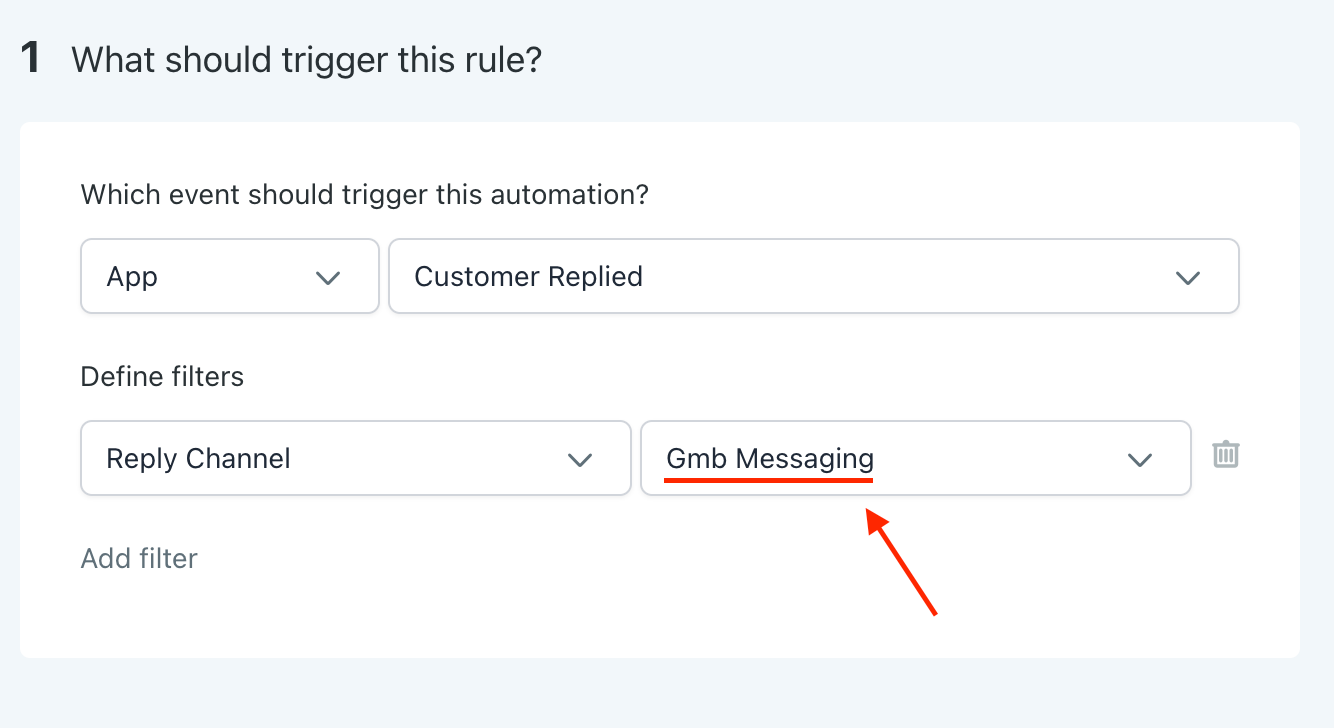
Task: Select the 'What should trigger this rule?' heading
Action: coord(306,60)
